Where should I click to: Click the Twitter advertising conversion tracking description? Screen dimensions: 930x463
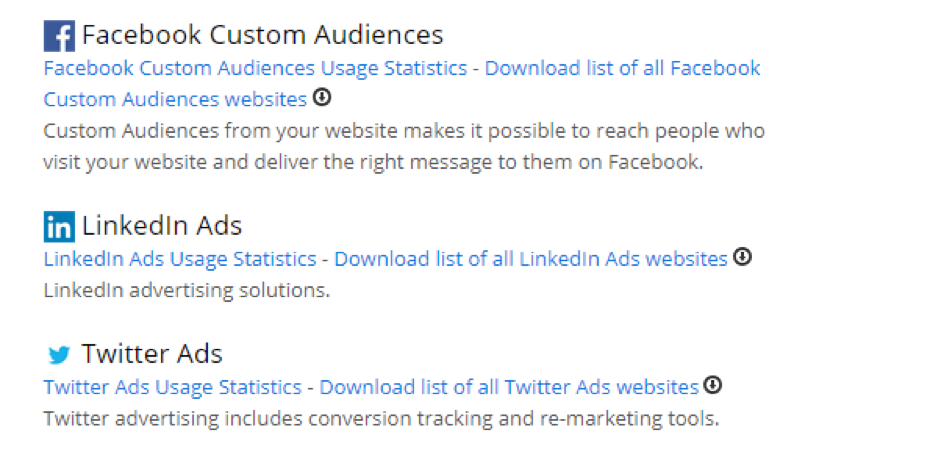(x=380, y=418)
